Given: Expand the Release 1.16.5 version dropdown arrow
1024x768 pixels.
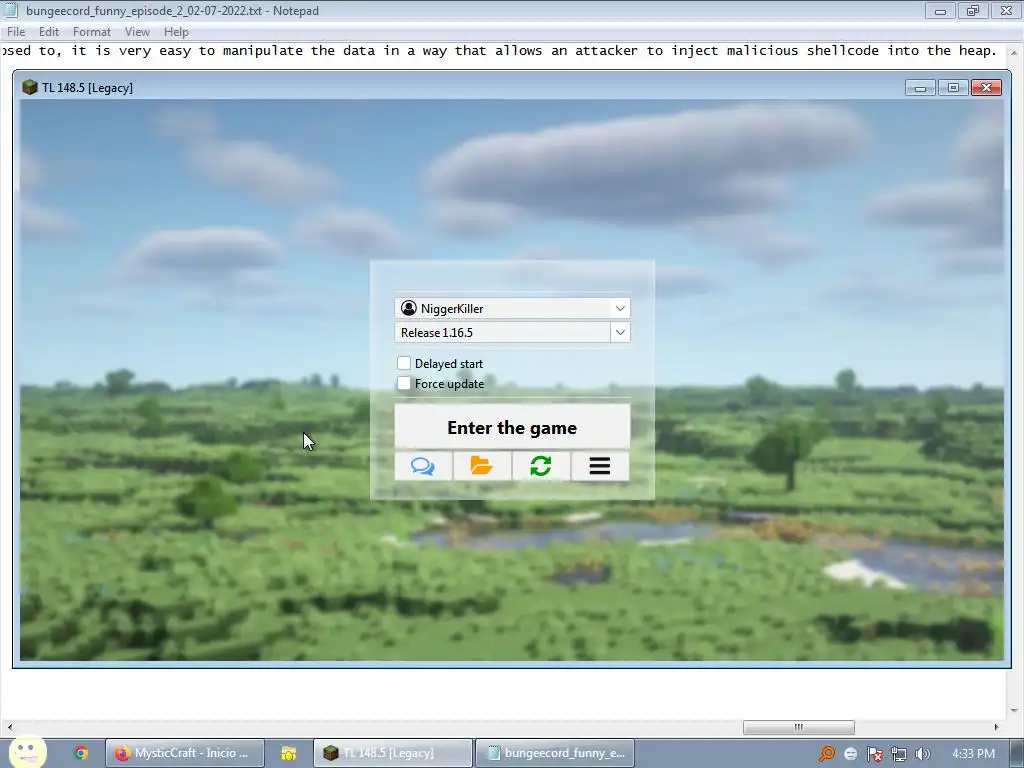Looking at the screenshot, I should (620, 332).
